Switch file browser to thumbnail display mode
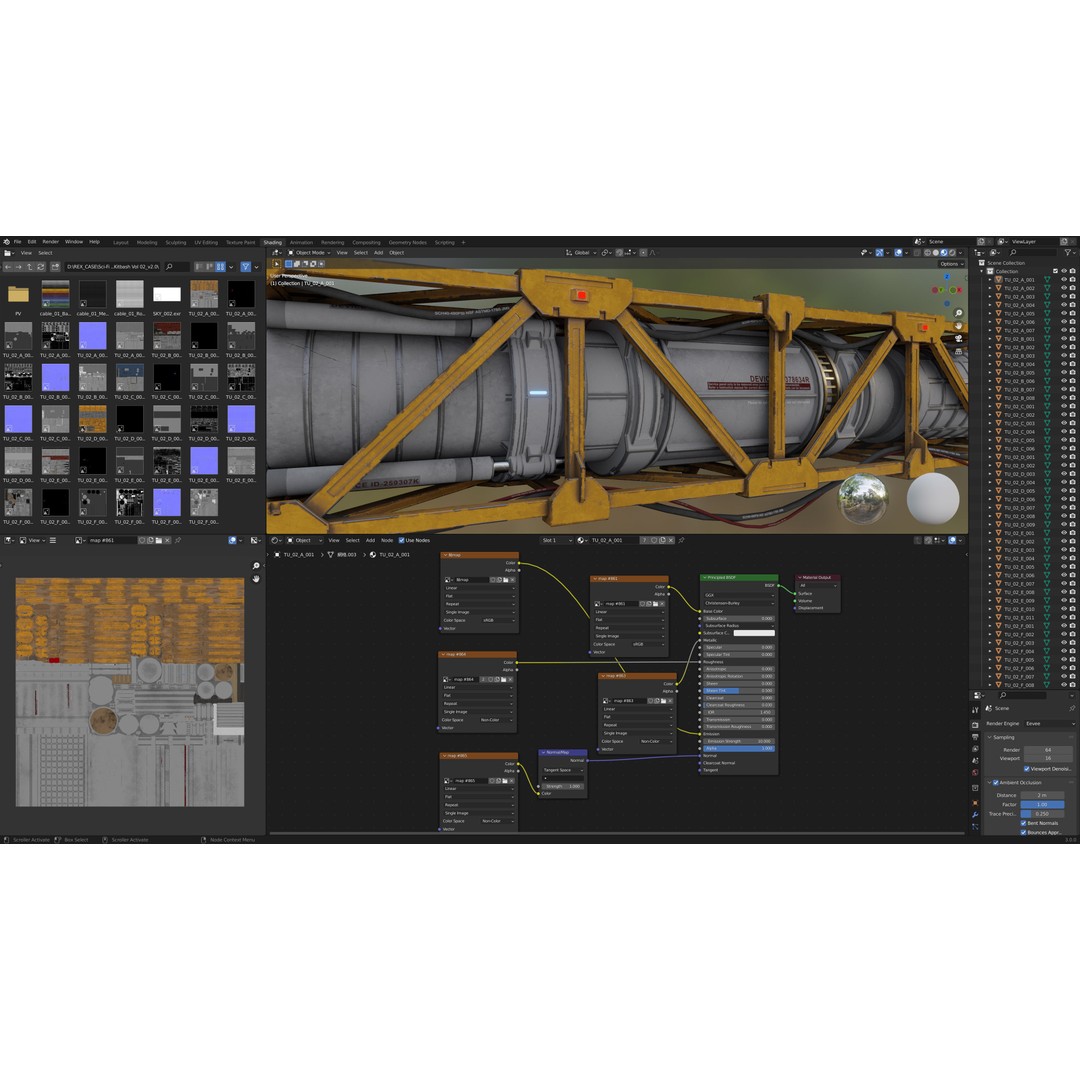This screenshot has width=1080, height=1080. coord(220,267)
